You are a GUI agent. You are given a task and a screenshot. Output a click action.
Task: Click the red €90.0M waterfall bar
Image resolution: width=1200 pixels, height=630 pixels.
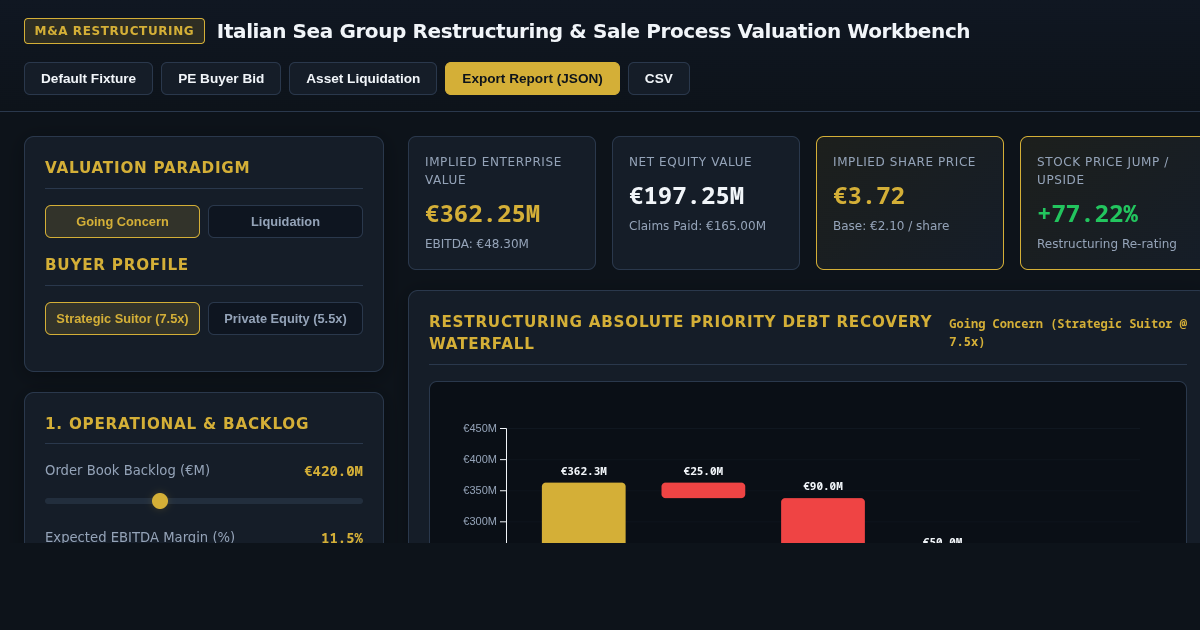point(823,521)
